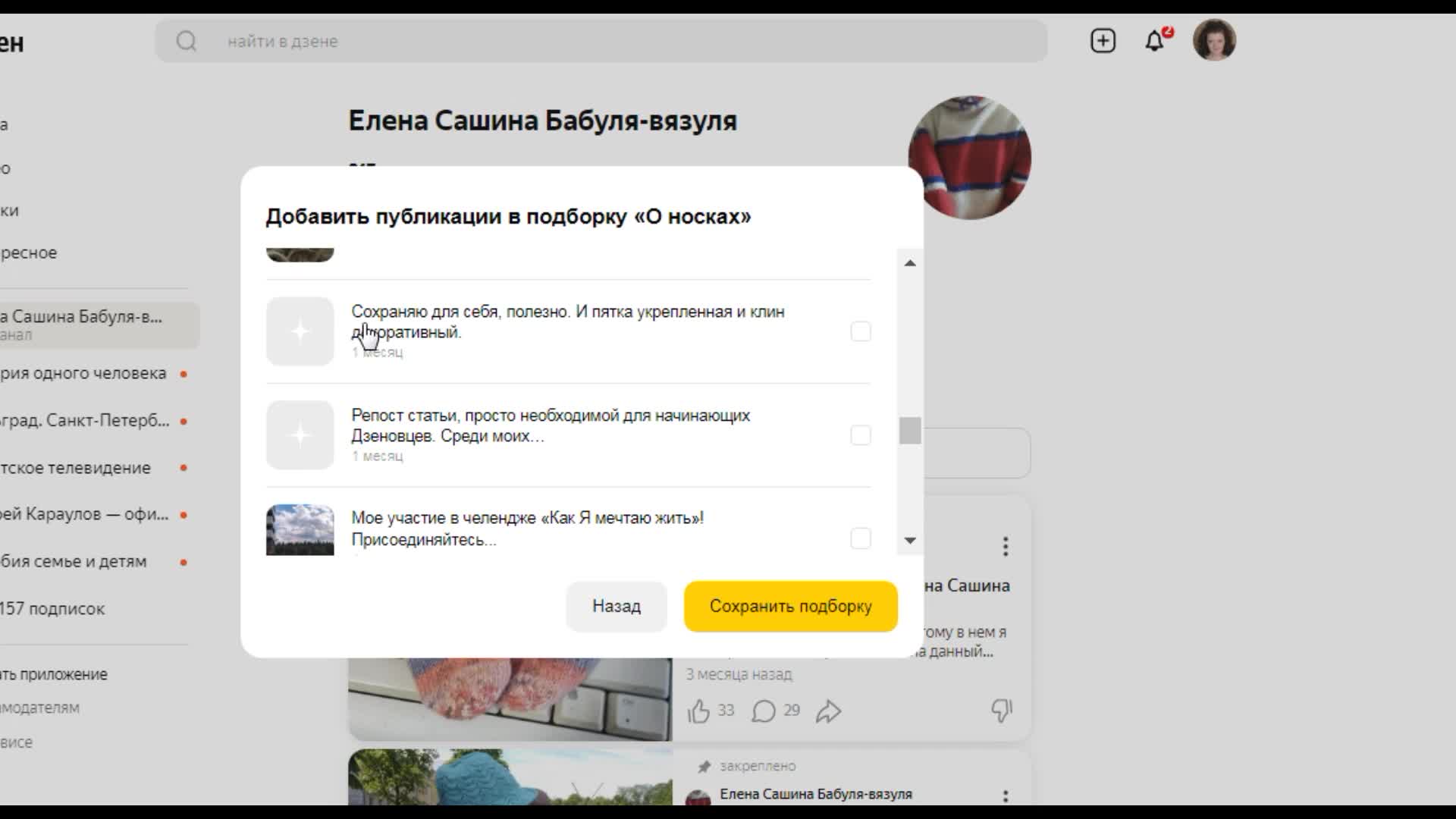Click 'модателям' footer link
Screen dimensions: 1456x819
(39, 708)
